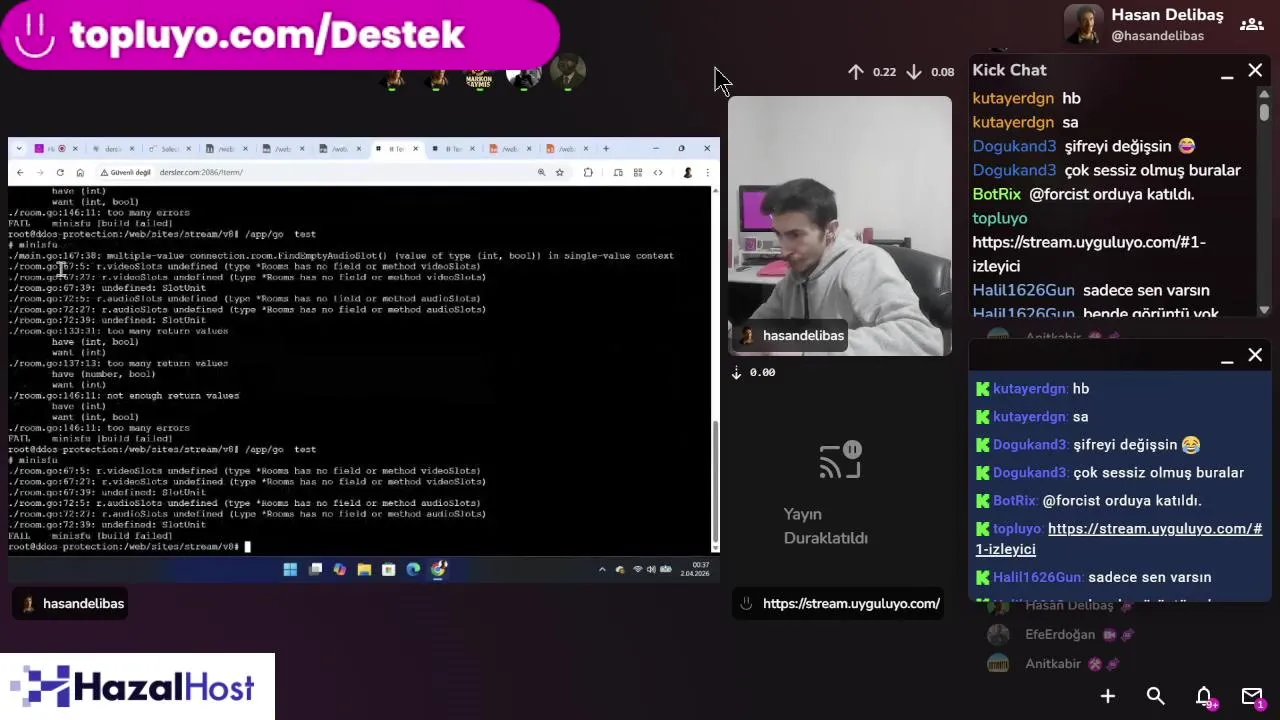The width and height of the screenshot is (1280, 720).
Task: Open the participants icon beside Hasan Delibaş
Action: [x=1251, y=25]
